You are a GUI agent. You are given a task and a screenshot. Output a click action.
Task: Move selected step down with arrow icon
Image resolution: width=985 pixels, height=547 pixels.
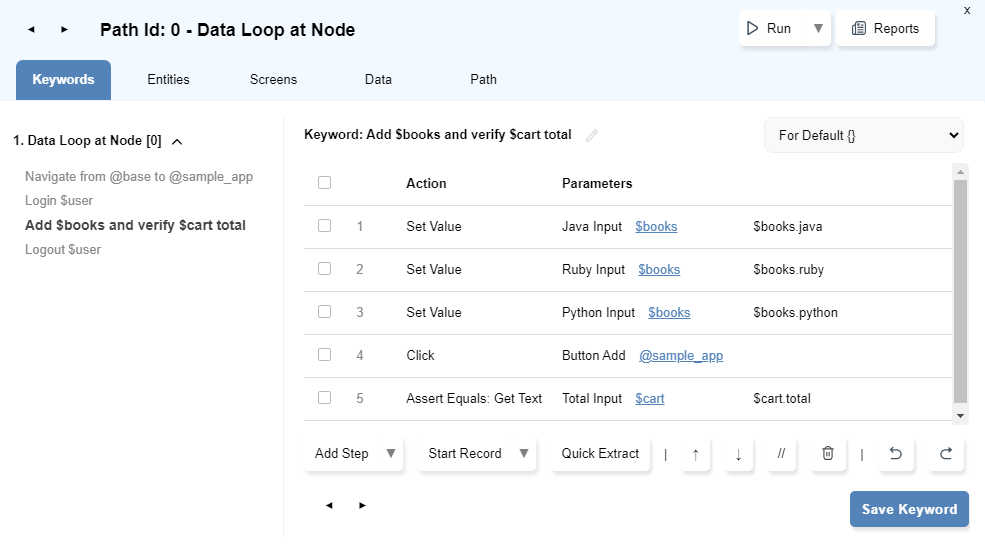click(738, 454)
